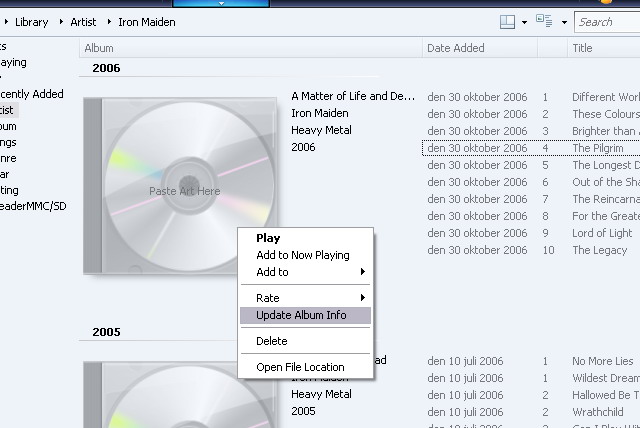Viewport: 640px width, 428px height.
Task: Select track Hallowed Be T… row
Action: click(x=531, y=395)
